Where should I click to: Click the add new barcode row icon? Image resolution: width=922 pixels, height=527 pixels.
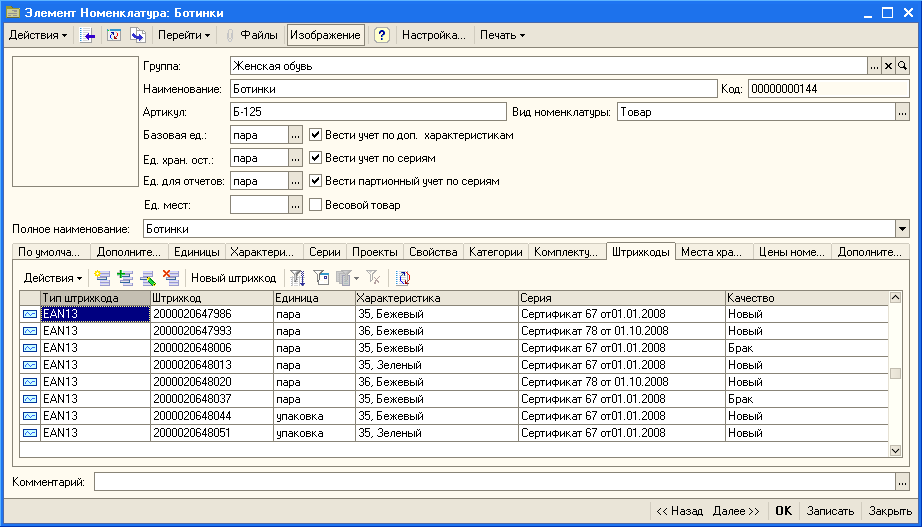click(x=102, y=278)
